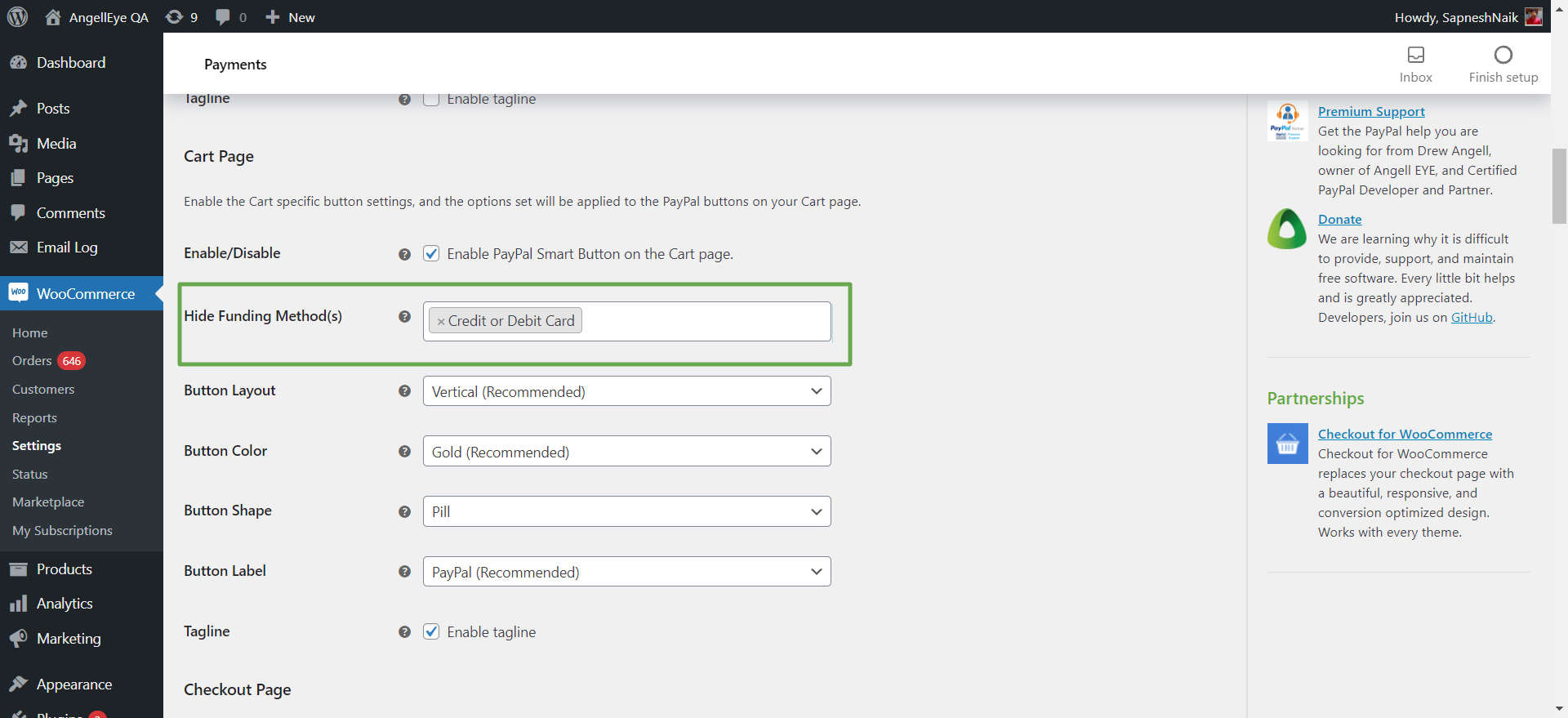The height and width of the screenshot is (718, 1568).
Task: Click the scrollbar down arrow
Action: click(1559, 709)
